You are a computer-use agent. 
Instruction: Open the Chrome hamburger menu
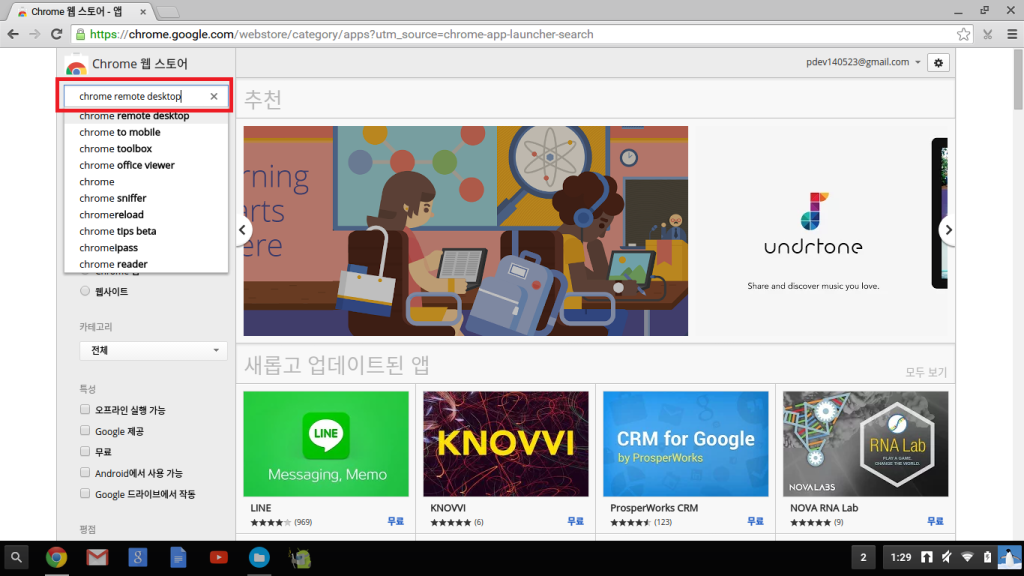[x=1012, y=34]
